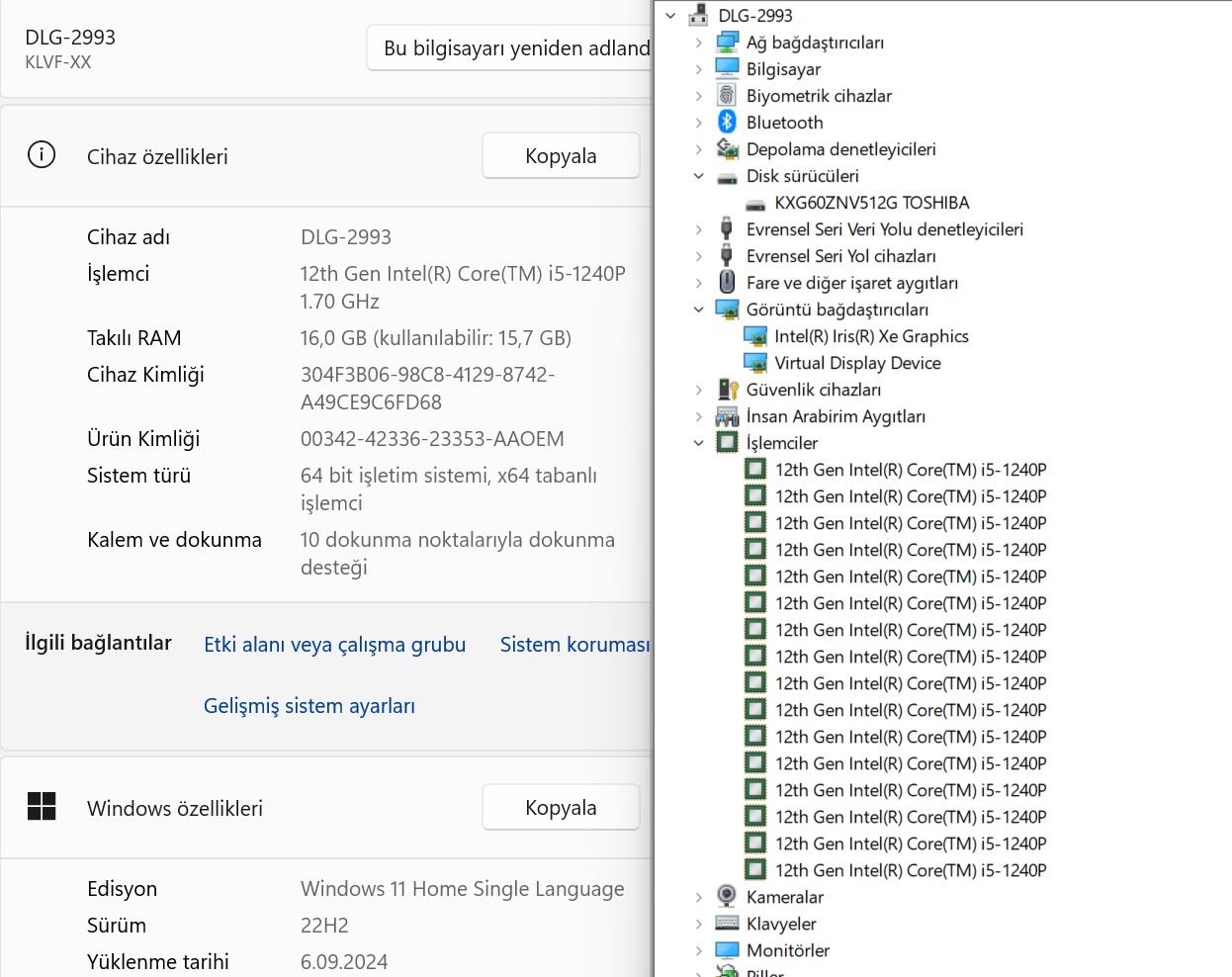1232x977 pixels.
Task: Click the keyboard icon for Klavyeler
Action: click(x=727, y=923)
